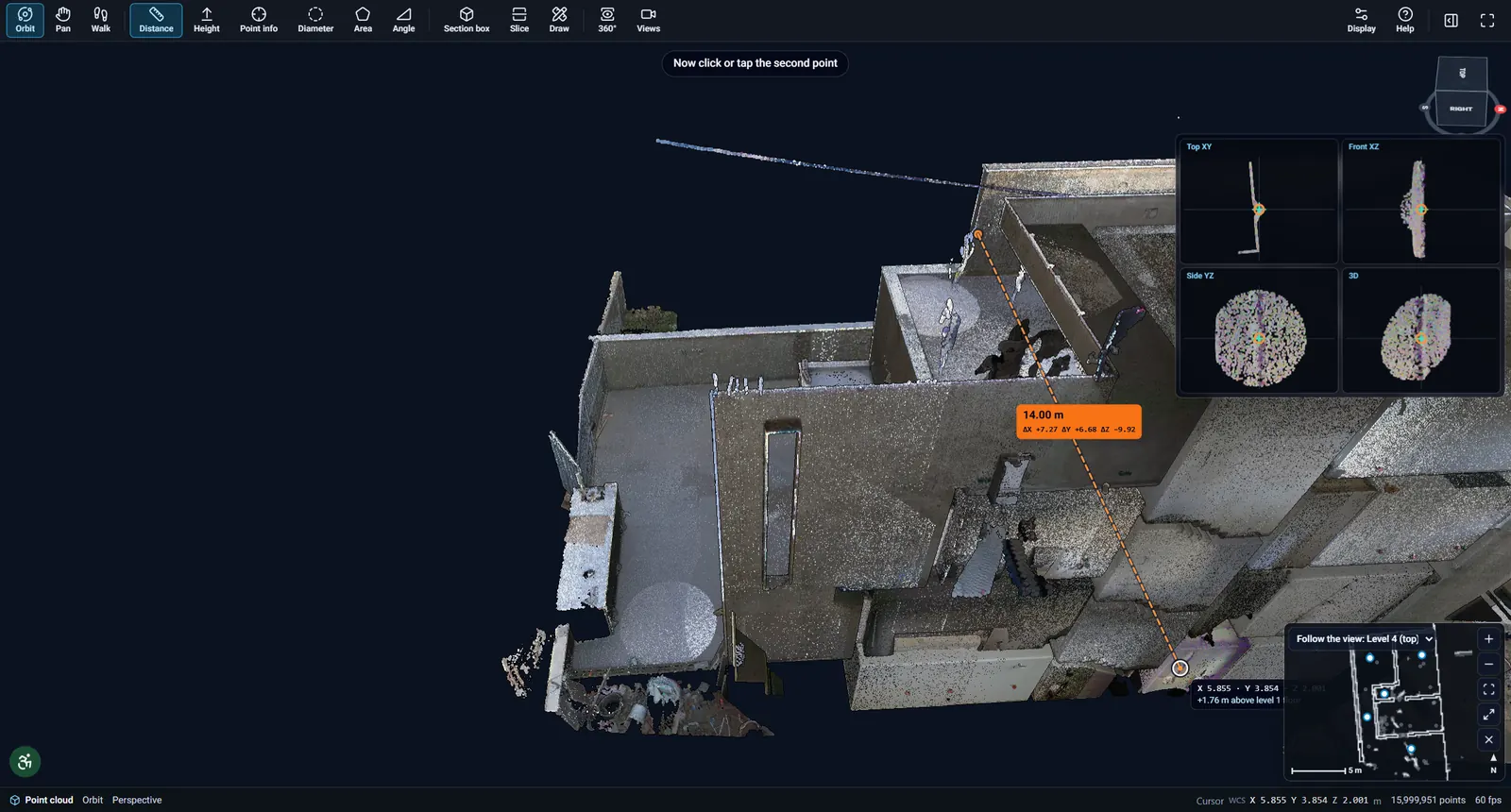Toggle the side panel layout icon
This screenshot has width=1511, height=812.
[1452, 20]
